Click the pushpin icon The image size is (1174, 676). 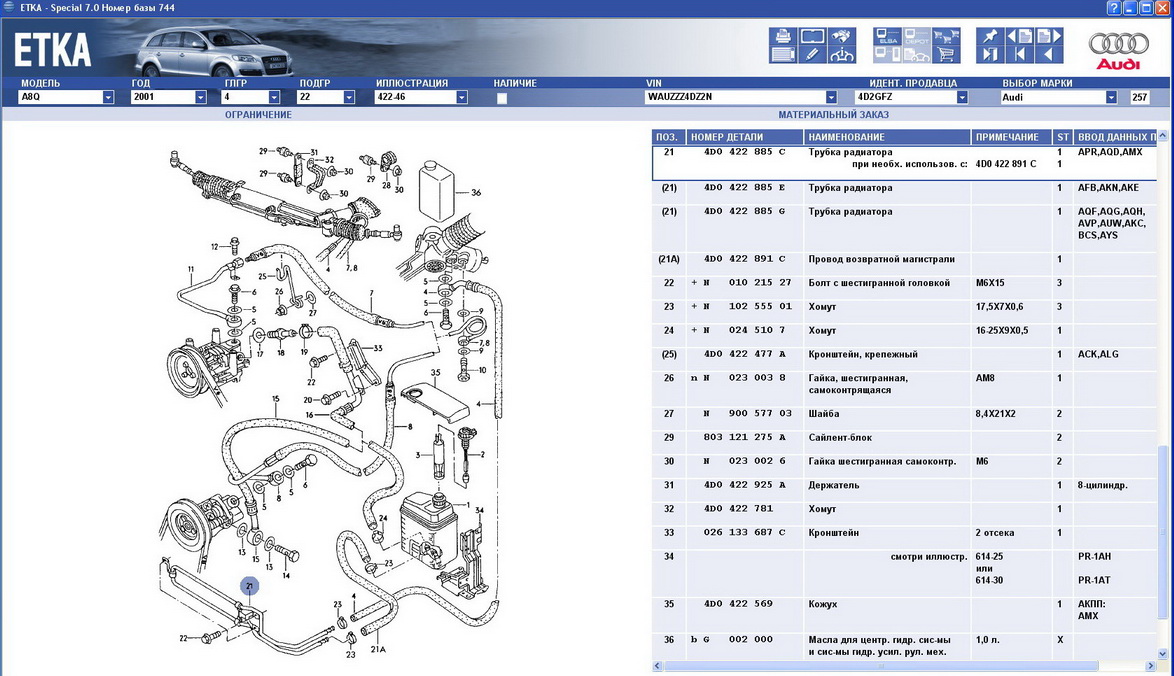[990, 37]
